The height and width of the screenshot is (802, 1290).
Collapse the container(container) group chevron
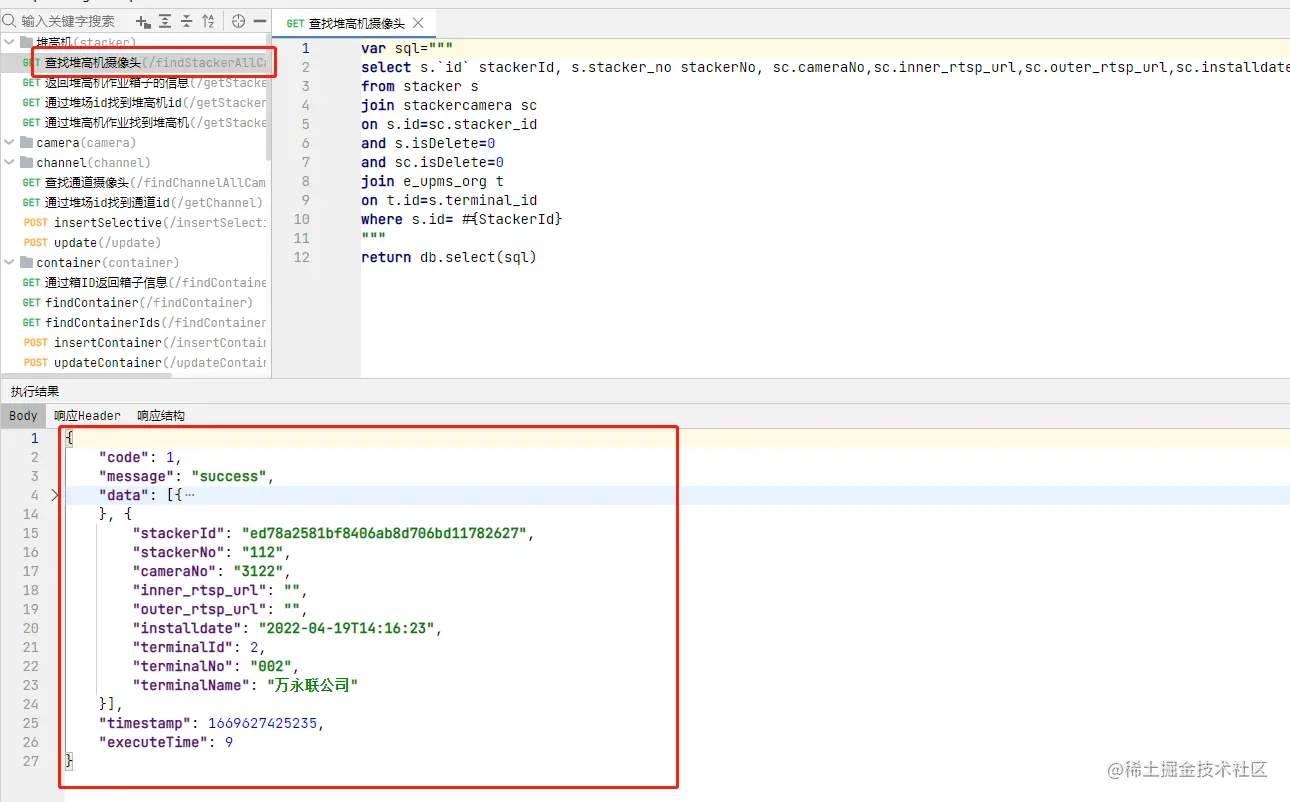tap(10, 262)
